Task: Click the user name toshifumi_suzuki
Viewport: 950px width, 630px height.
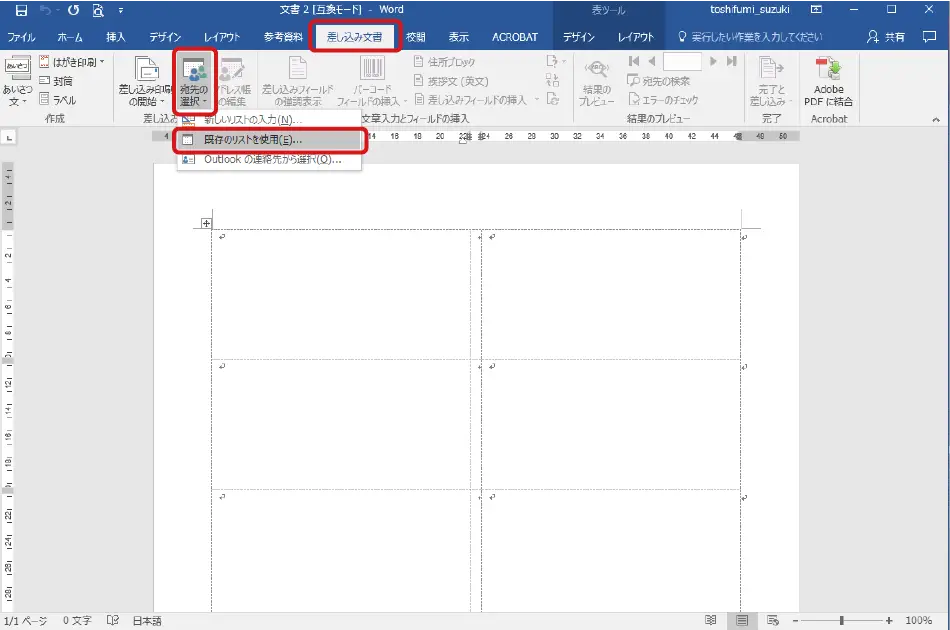Action: pyautogui.click(x=749, y=10)
